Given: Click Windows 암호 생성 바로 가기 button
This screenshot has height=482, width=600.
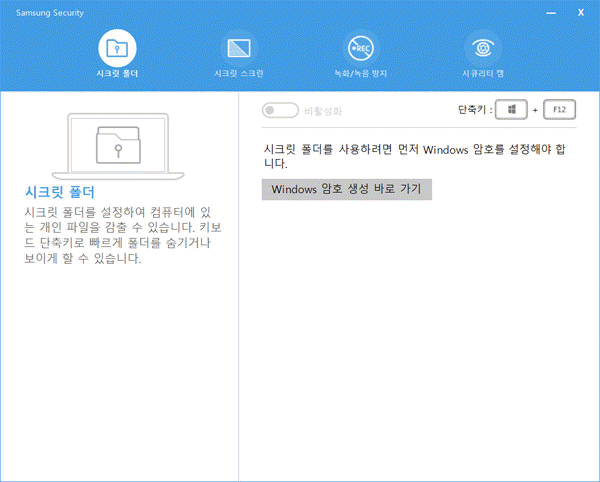Looking at the screenshot, I should 347,189.
